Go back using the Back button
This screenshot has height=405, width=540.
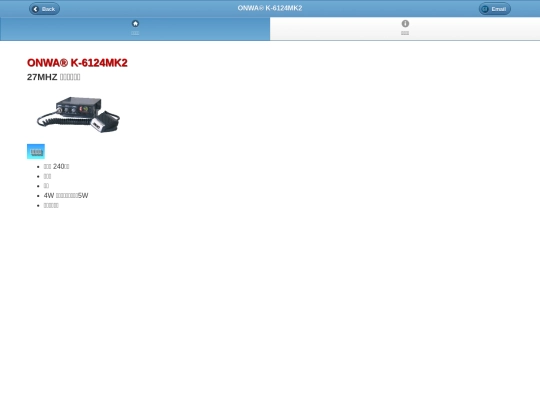(x=44, y=9)
